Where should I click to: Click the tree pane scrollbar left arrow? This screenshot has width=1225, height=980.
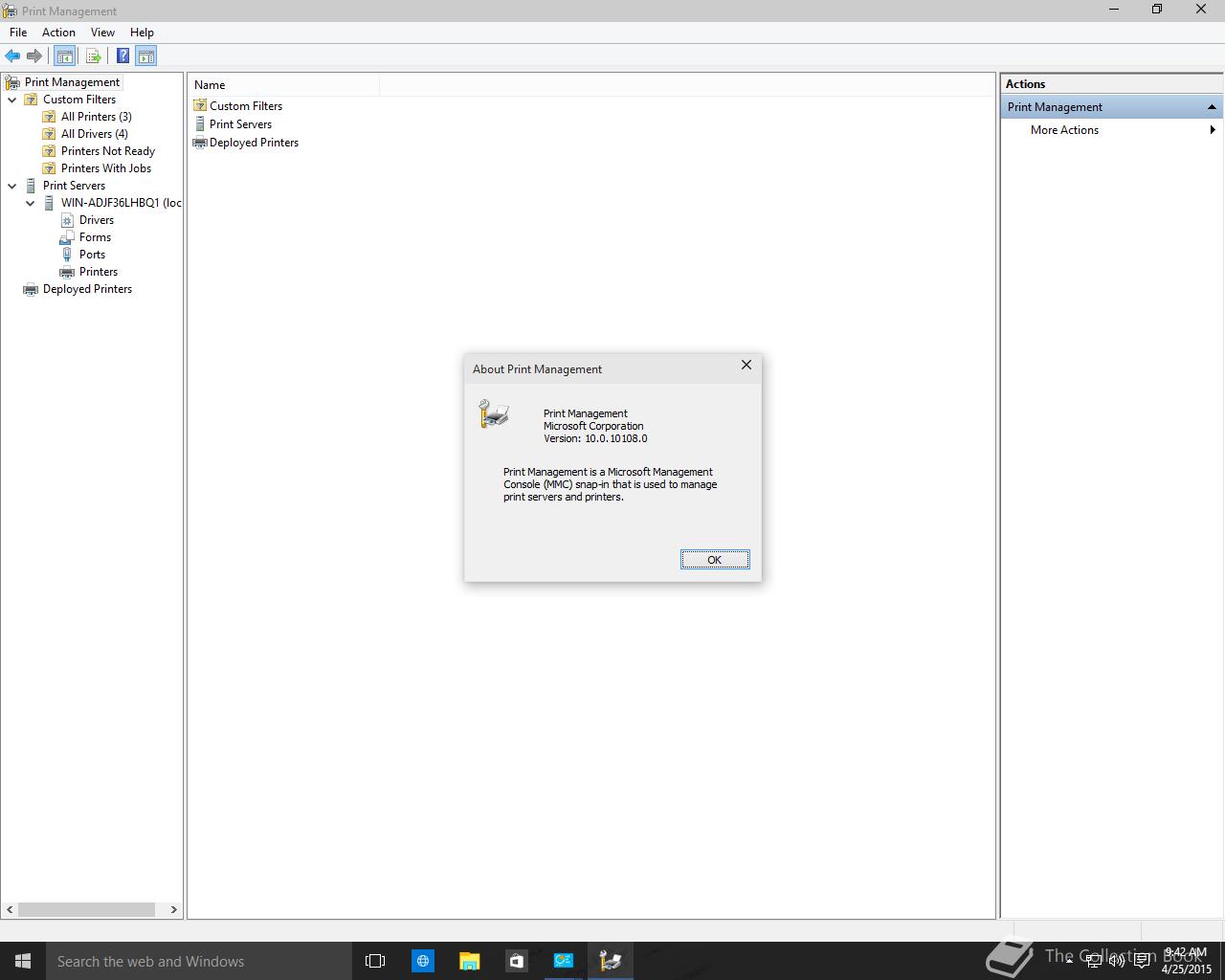point(10,909)
